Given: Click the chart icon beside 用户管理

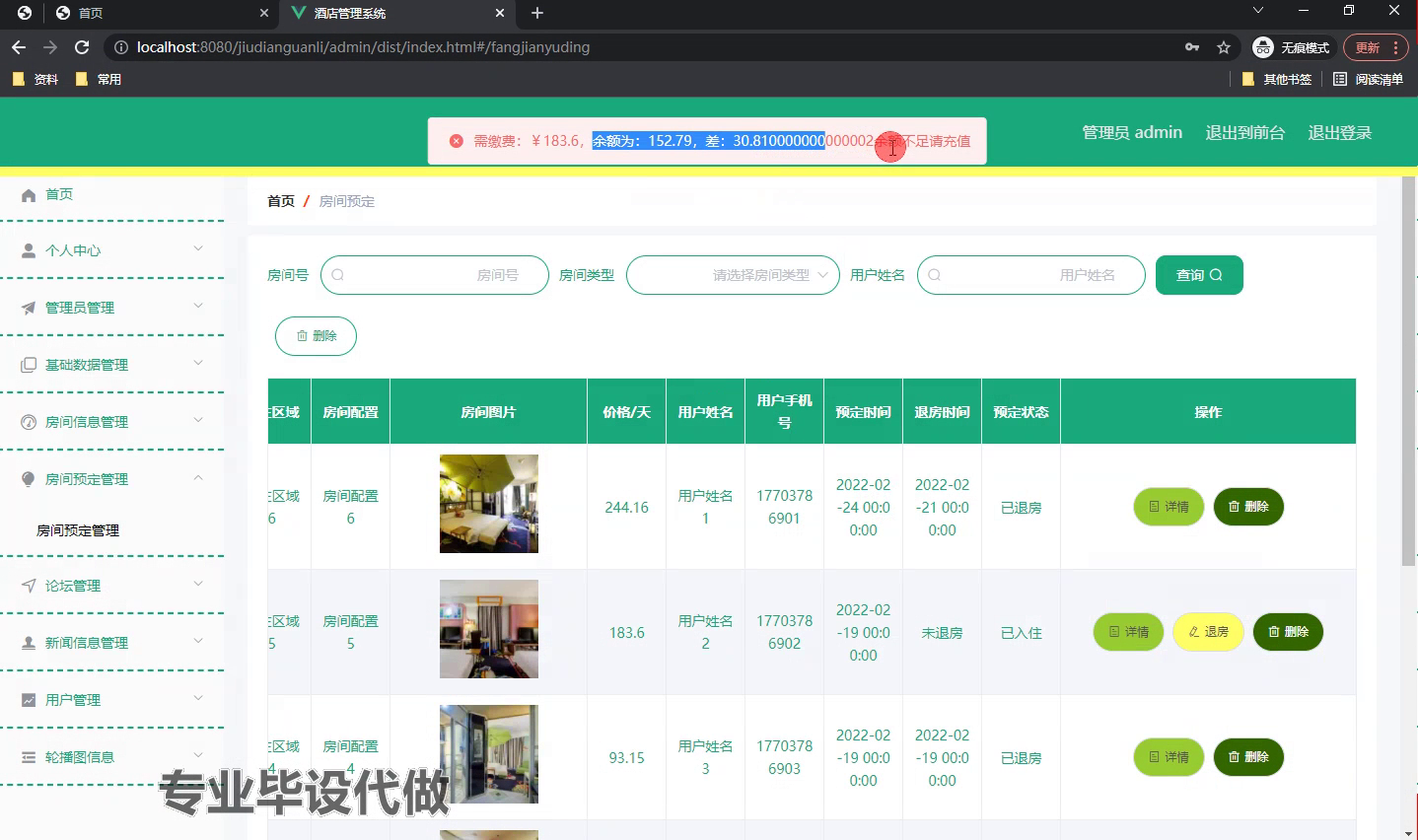Looking at the screenshot, I should coord(29,700).
